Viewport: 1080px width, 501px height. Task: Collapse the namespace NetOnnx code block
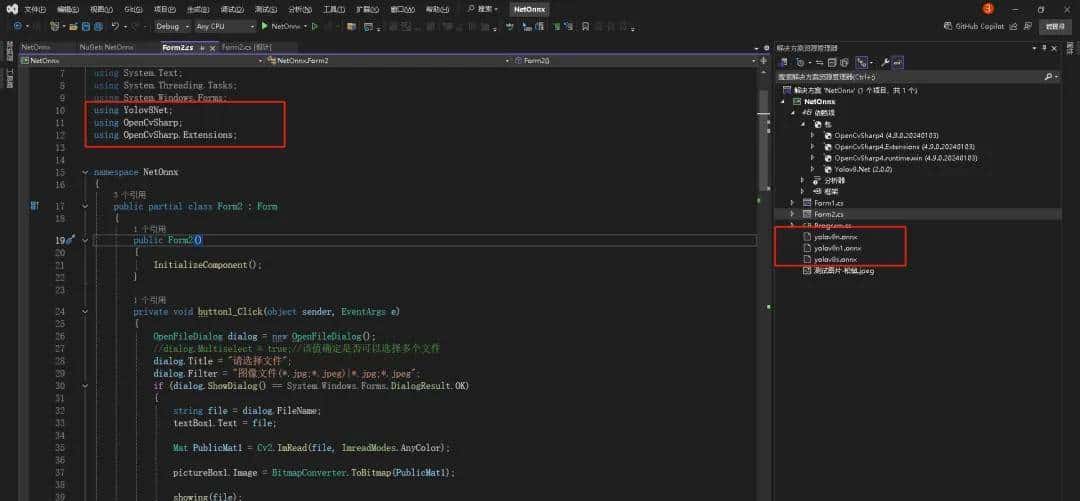click(85, 172)
